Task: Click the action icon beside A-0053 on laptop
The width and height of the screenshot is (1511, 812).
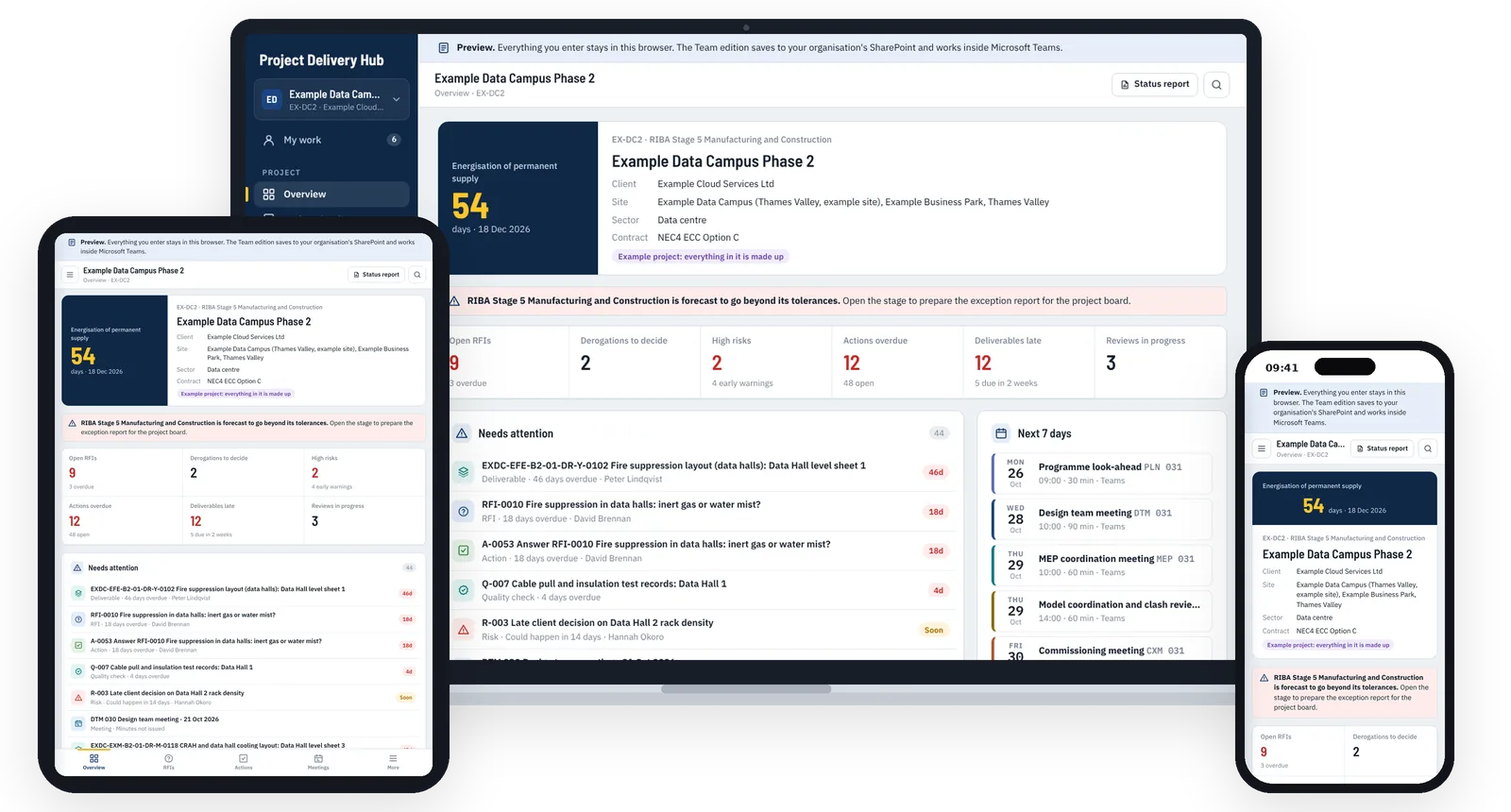Action: click(464, 550)
